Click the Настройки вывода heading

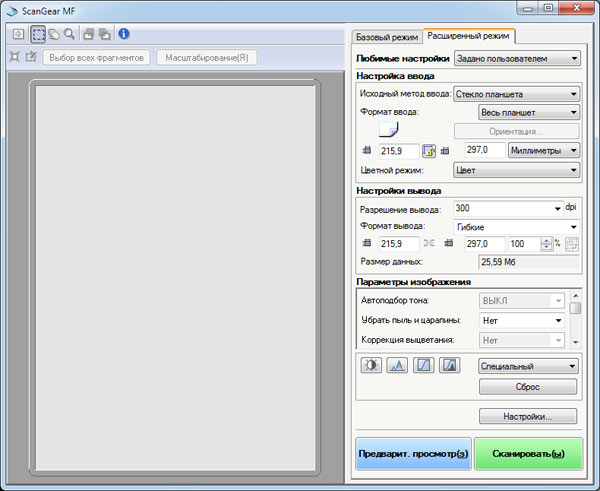click(x=398, y=191)
